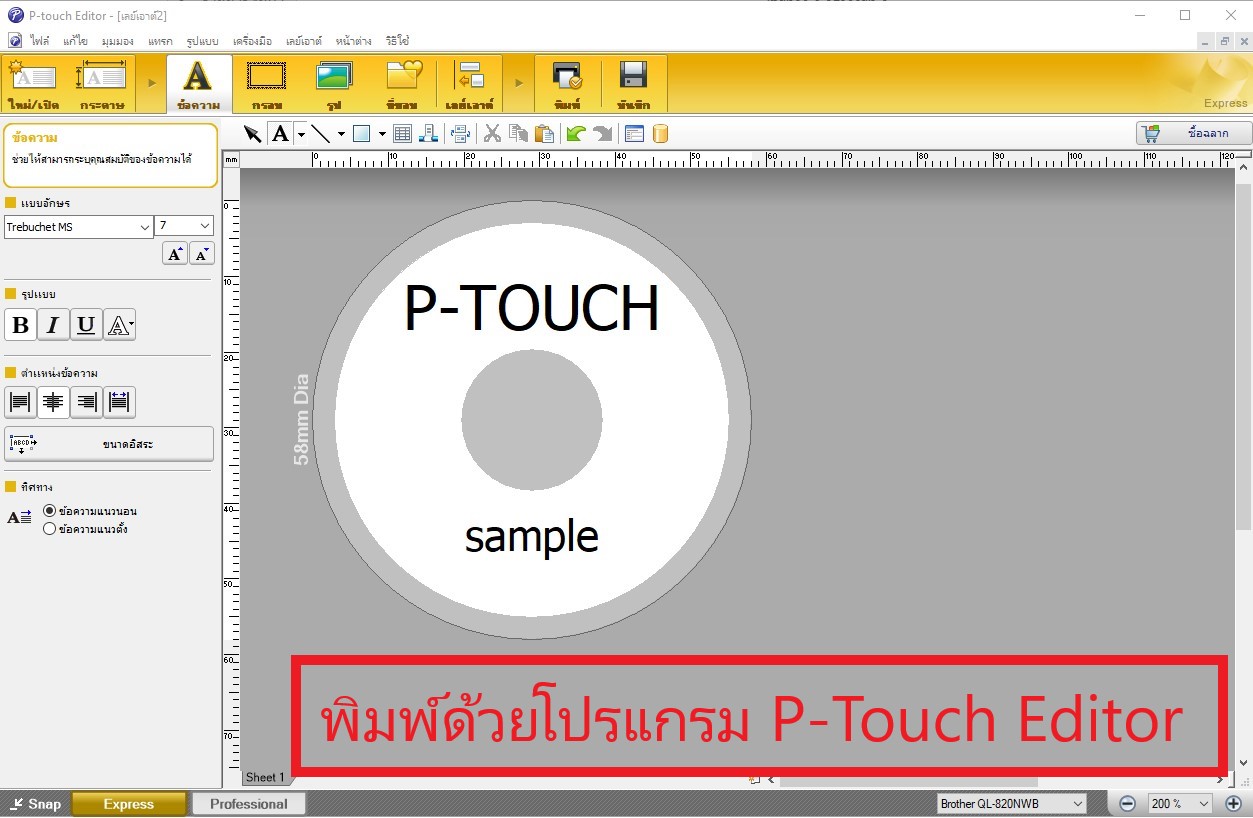Image resolution: width=1253 pixels, height=818 pixels.
Task: Switch to Snap mode
Action: tap(36, 804)
